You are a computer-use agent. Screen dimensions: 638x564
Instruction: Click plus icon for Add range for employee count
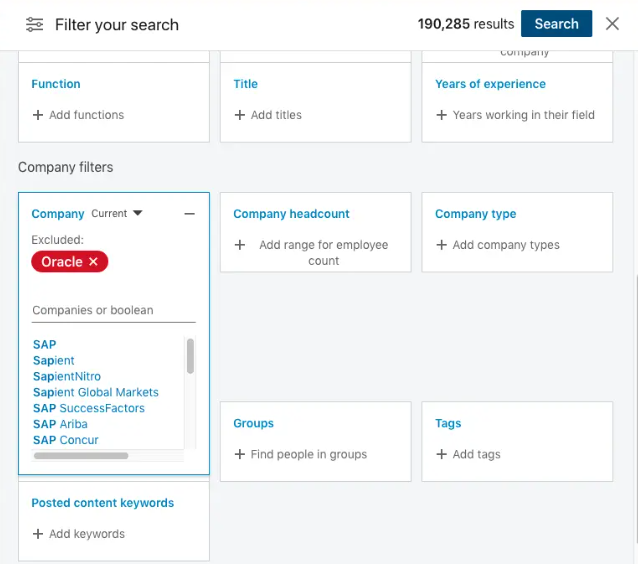(x=240, y=245)
